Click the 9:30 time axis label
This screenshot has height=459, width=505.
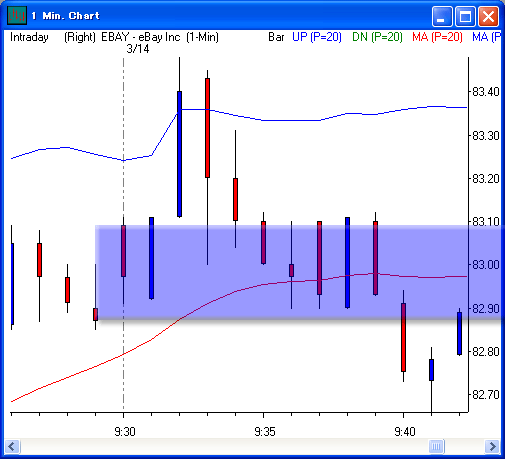point(125,432)
